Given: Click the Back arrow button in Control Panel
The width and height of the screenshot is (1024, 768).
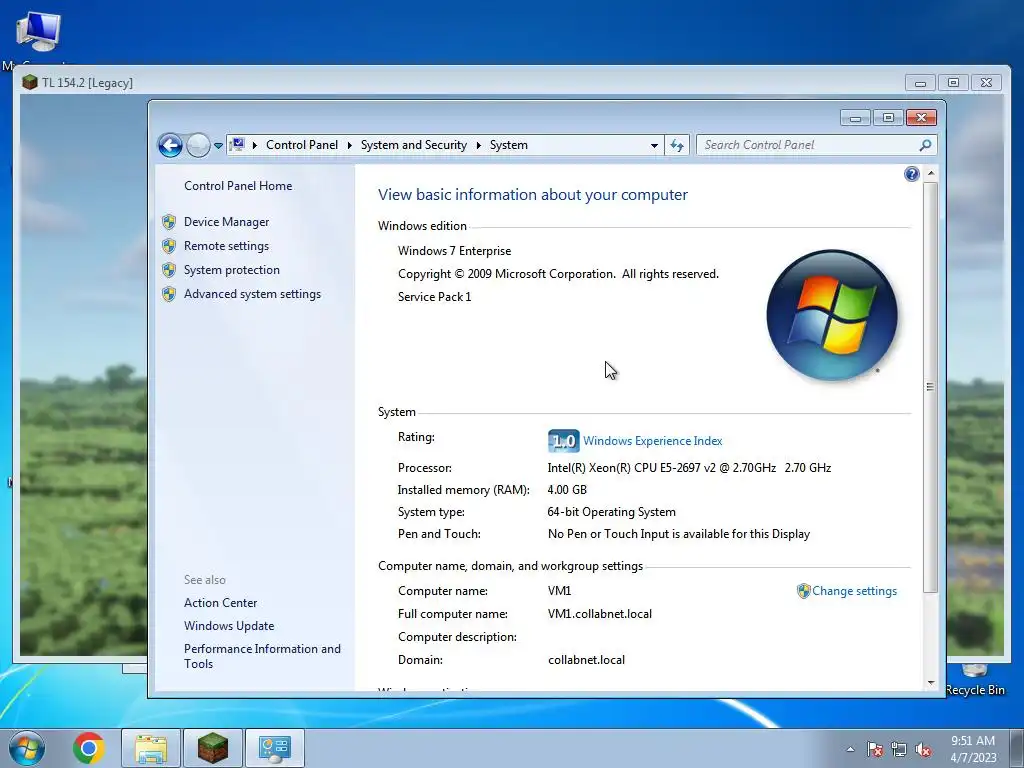Looking at the screenshot, I should (x=170, y=145).
